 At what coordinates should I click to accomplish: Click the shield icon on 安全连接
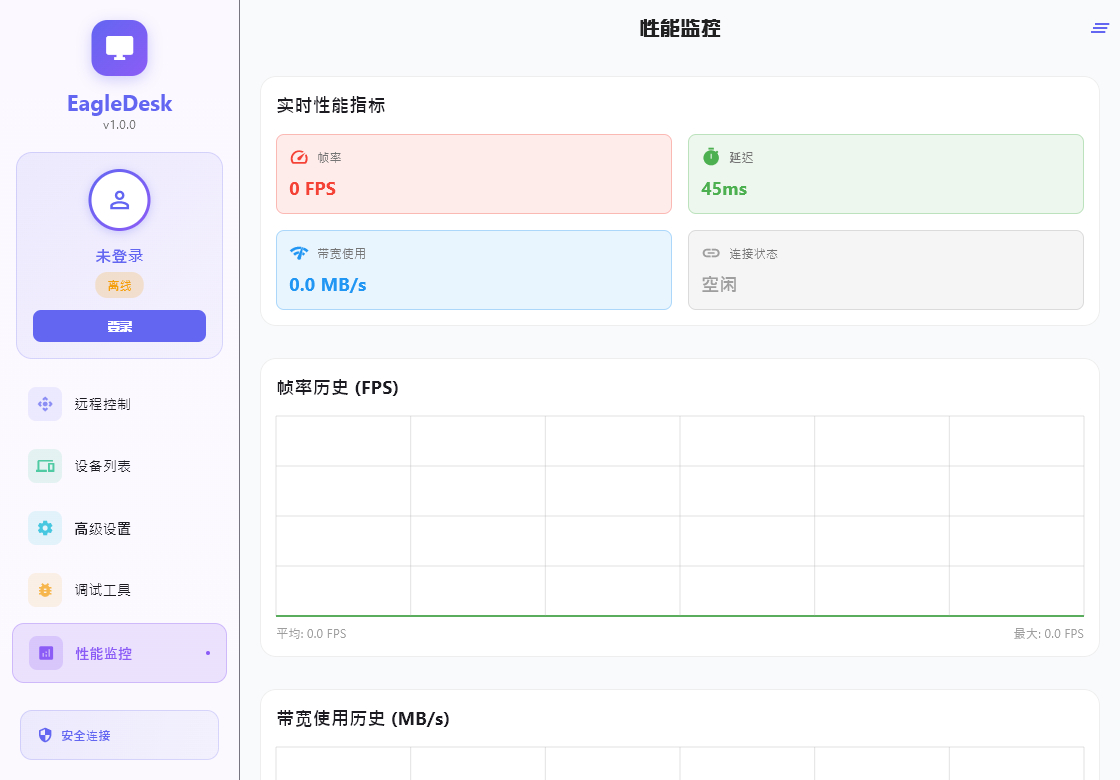click(44, 735)
